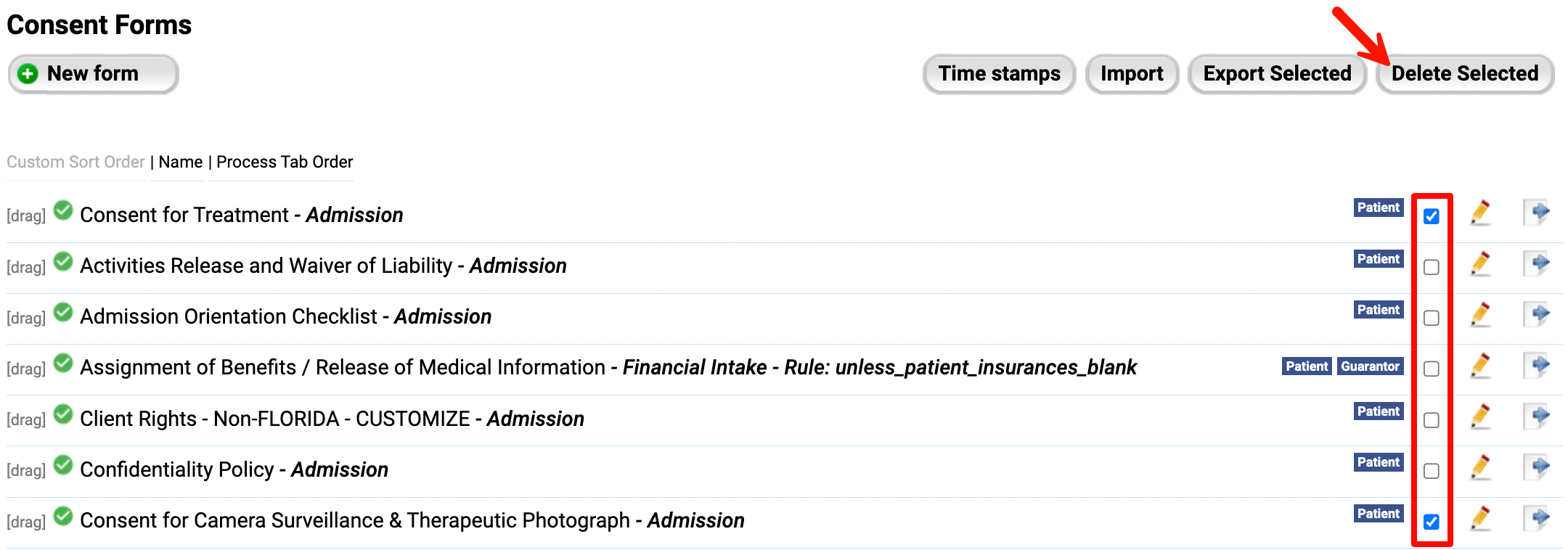Switch sorting to Process Tab Order

coord(282,162)
